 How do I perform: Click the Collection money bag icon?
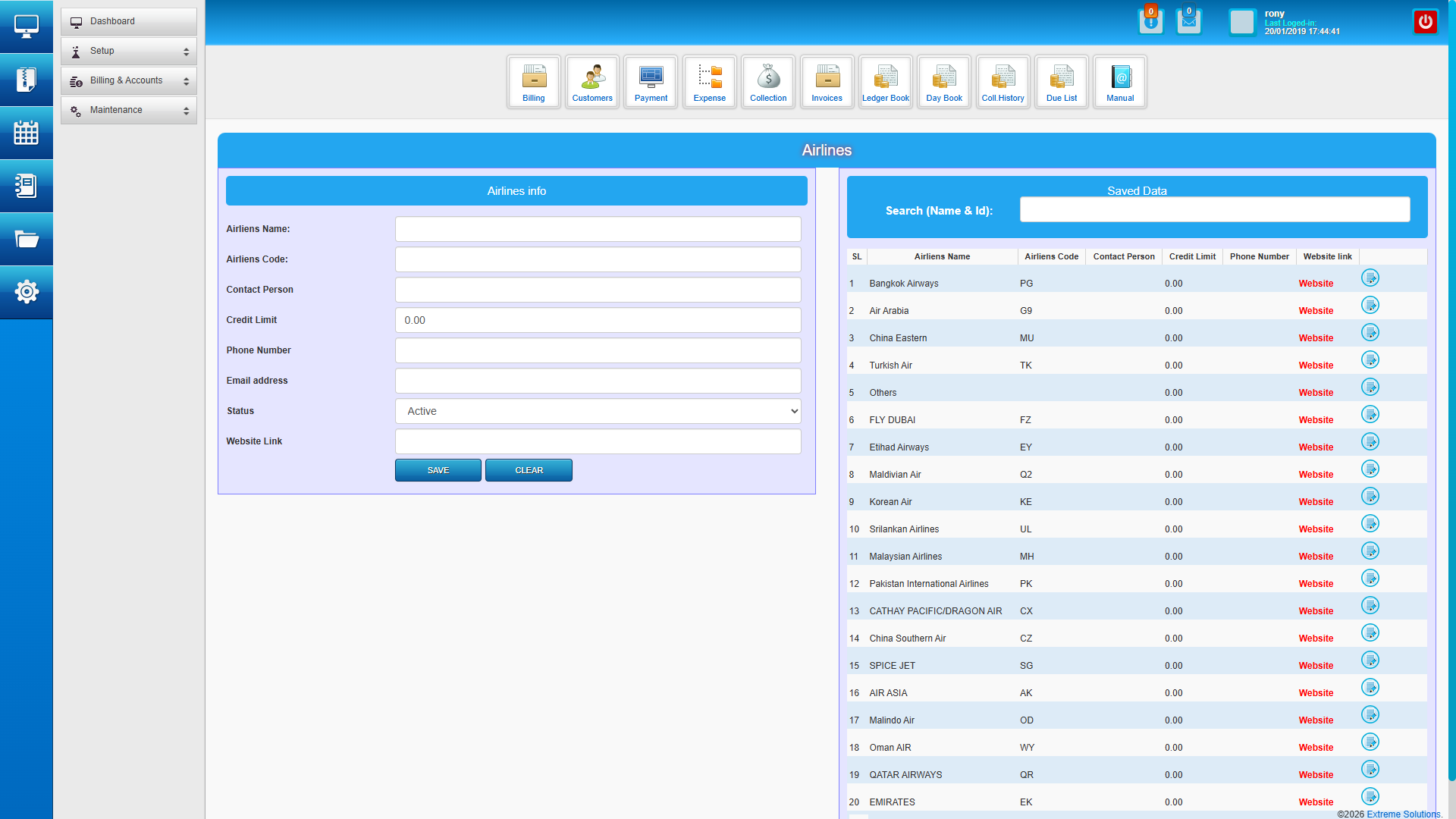(768, 81)
